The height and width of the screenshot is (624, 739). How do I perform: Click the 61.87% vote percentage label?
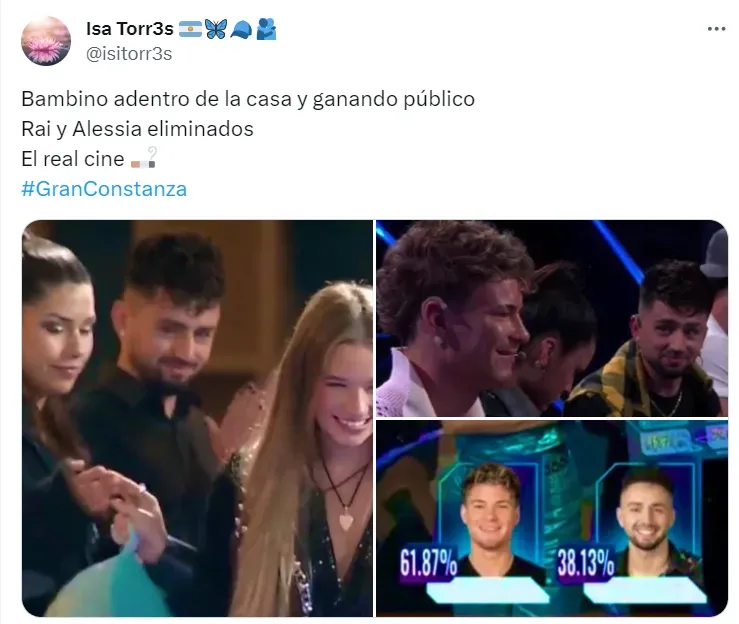428,563
